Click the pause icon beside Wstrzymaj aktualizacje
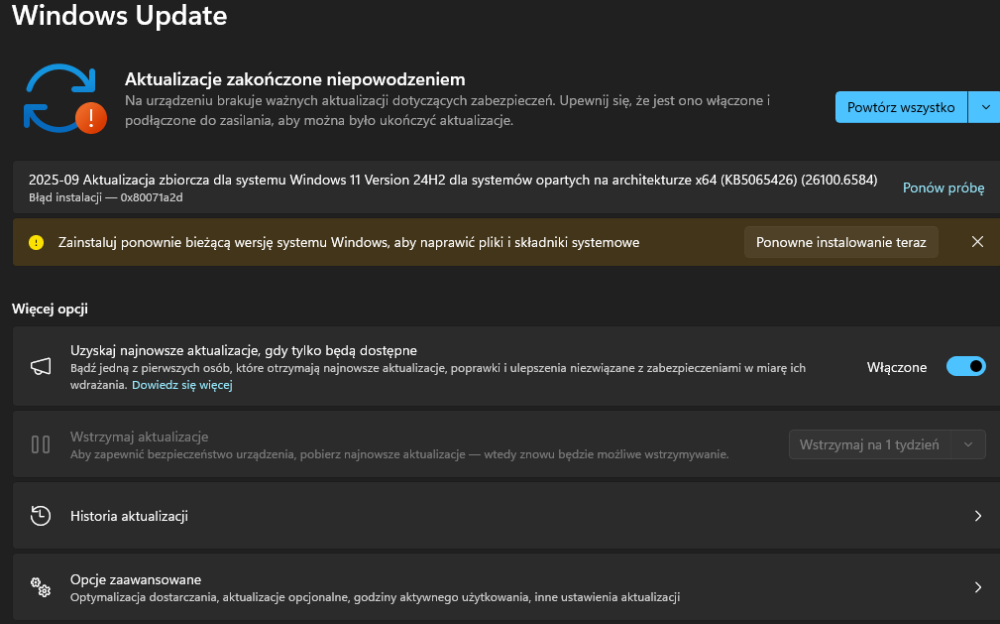 (40, 444)
